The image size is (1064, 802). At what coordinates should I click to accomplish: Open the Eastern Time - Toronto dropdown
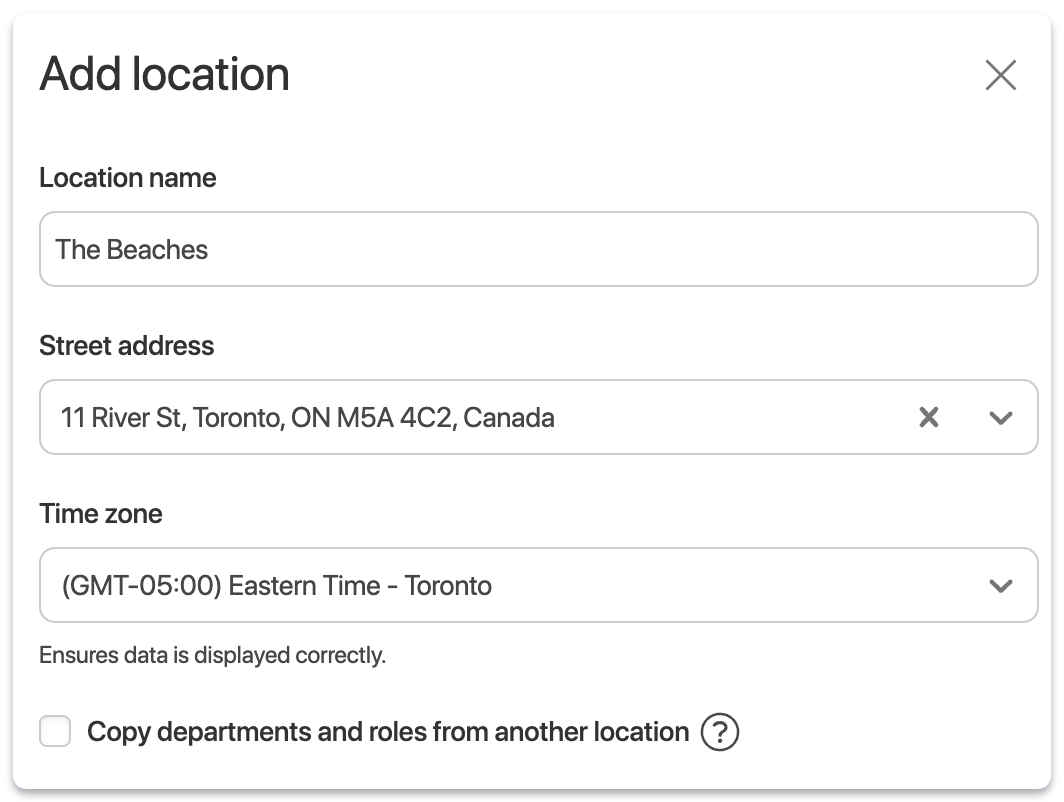[500, 585]
